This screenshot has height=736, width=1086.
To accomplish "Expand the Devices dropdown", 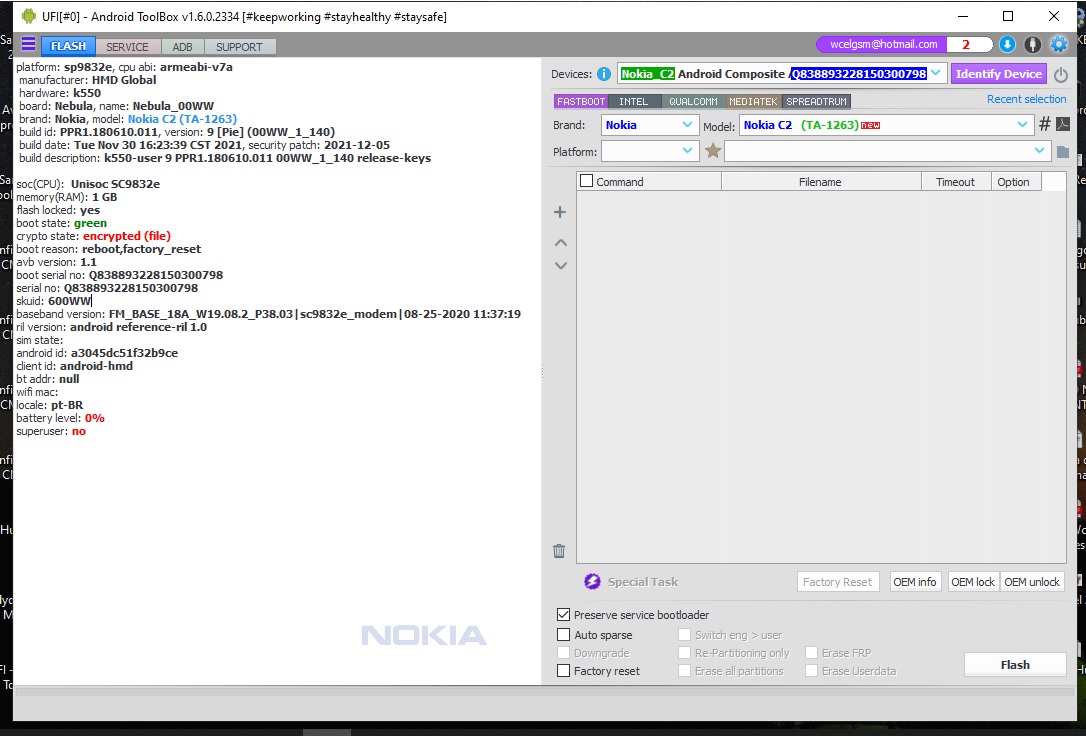I will point(936,73).
